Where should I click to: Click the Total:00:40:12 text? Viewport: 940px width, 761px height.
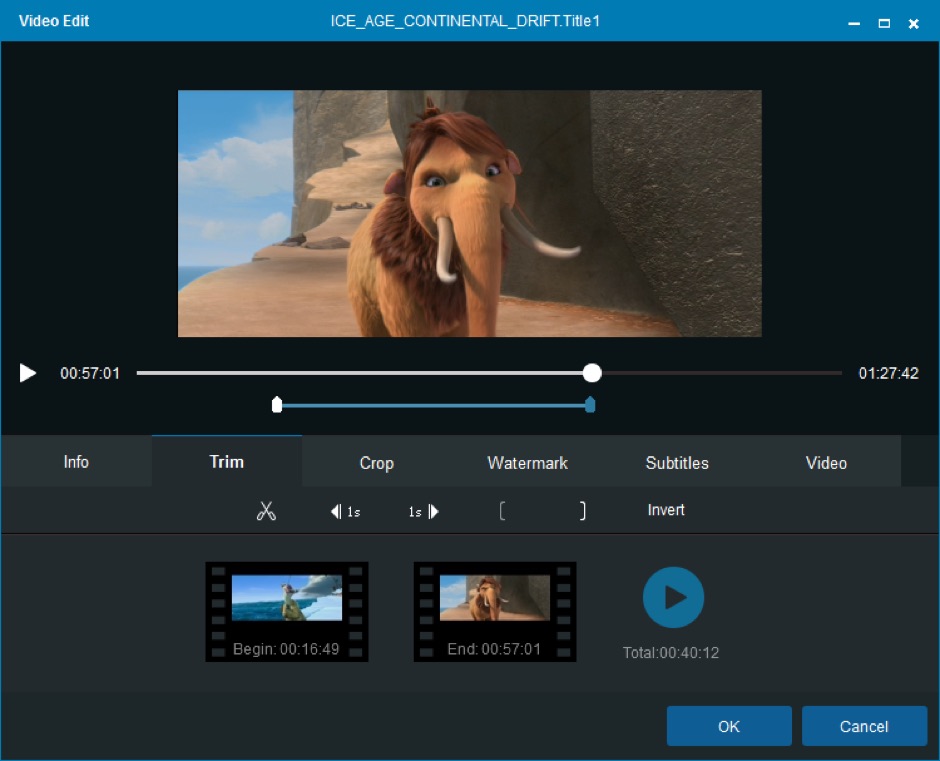[x=670, y=652]
